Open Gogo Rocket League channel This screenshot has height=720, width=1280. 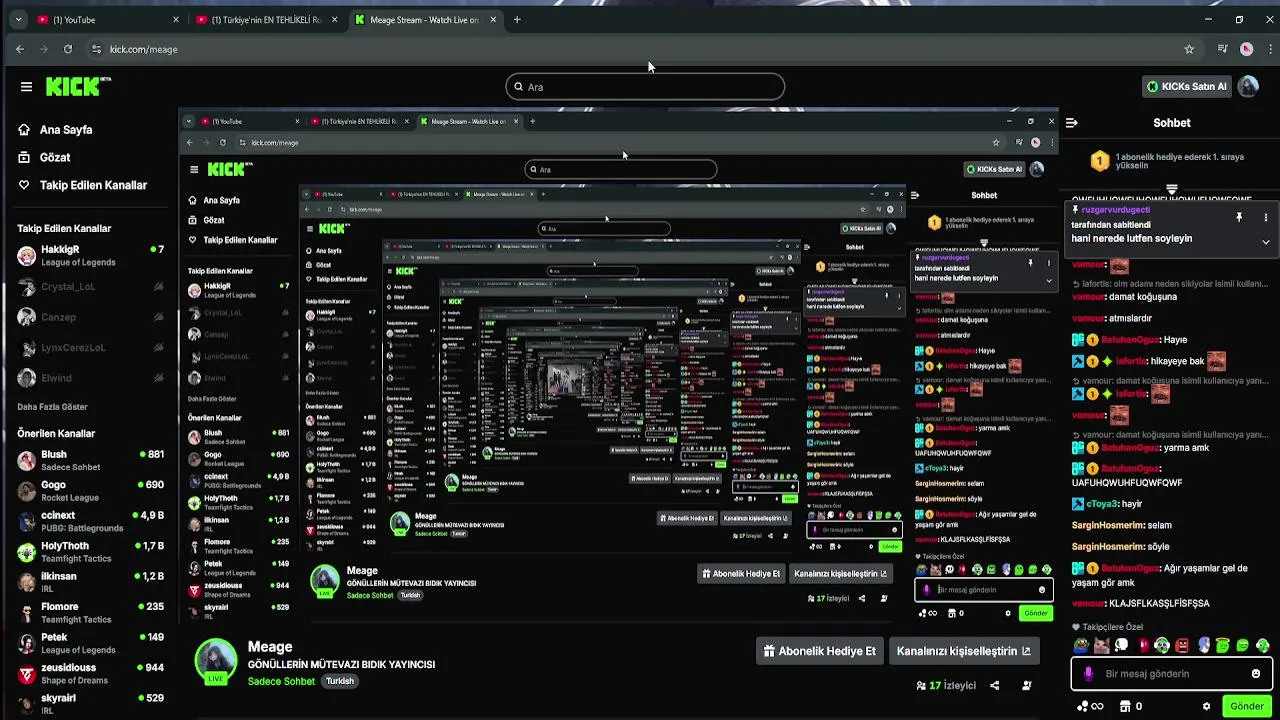[x=90, y=491]
